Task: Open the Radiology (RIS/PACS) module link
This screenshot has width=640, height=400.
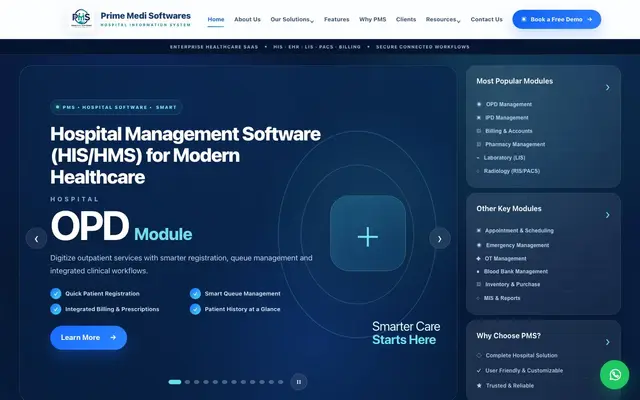Action: tap(512, 171)
